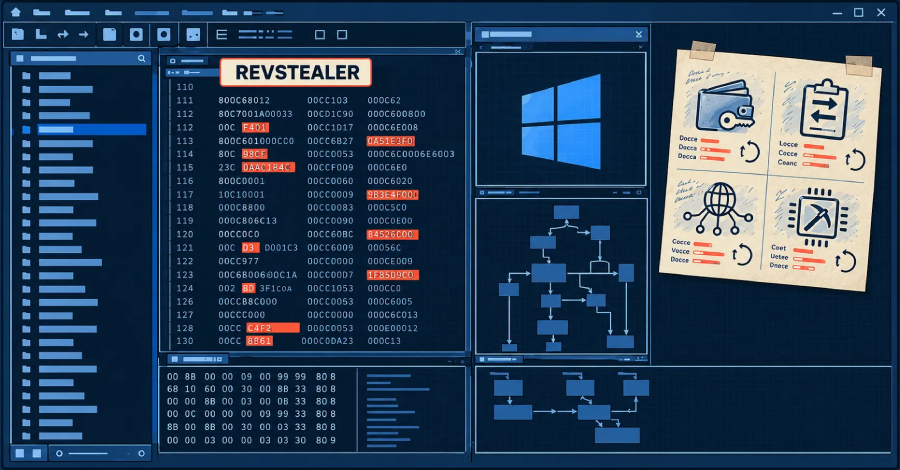900x470 pixels.
Task: Click the search magnifier in the folder sidebar
Action: coord(141,59)
